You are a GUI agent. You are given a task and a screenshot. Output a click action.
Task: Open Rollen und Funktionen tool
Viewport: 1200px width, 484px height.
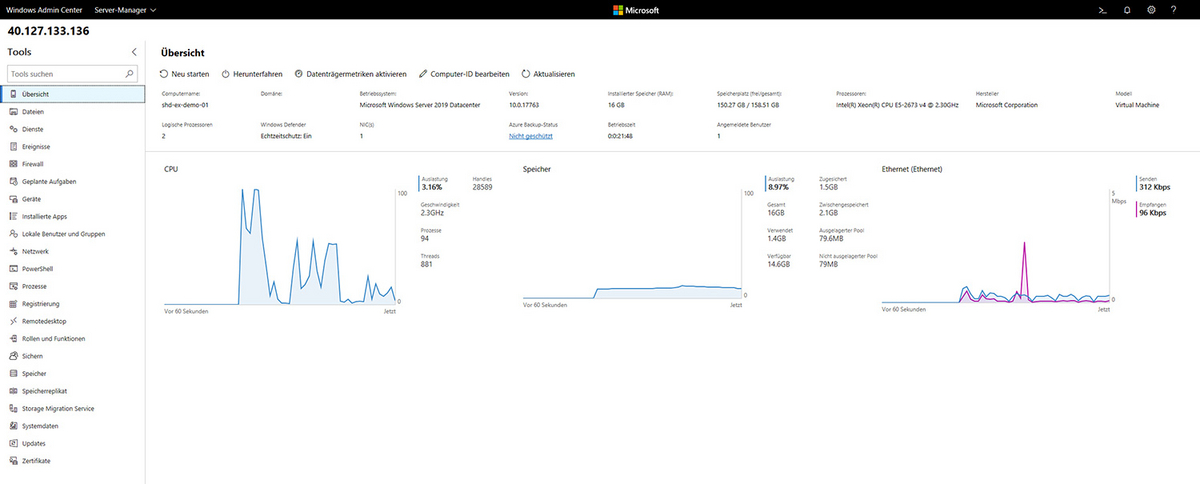[54, 339]
